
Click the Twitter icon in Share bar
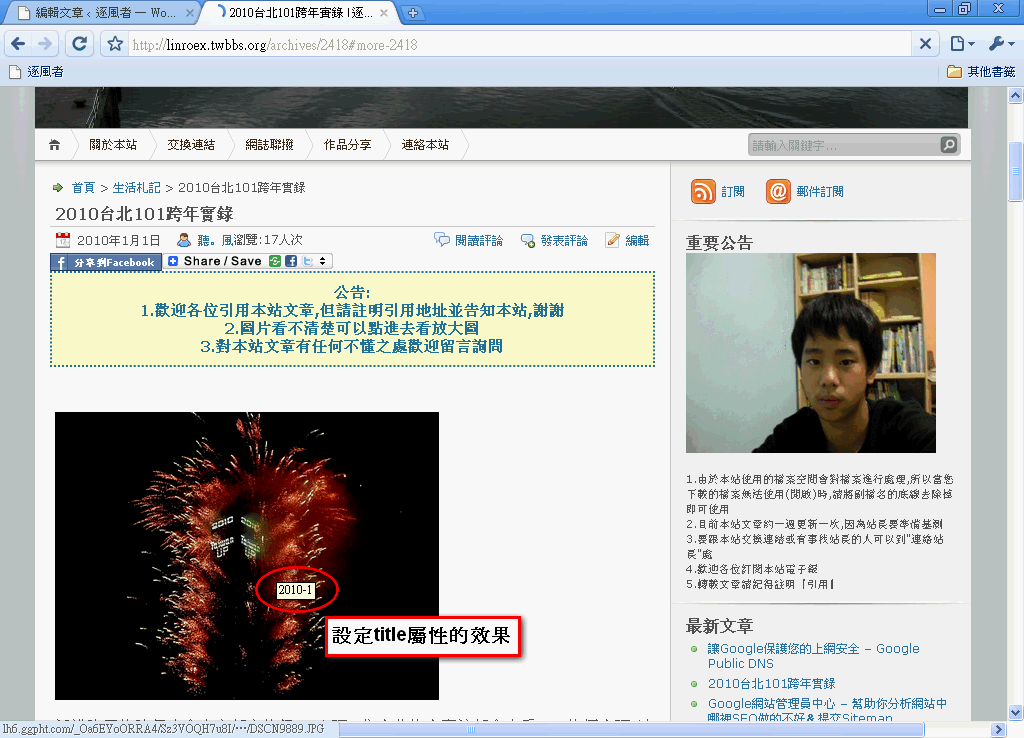coord(308,261)
